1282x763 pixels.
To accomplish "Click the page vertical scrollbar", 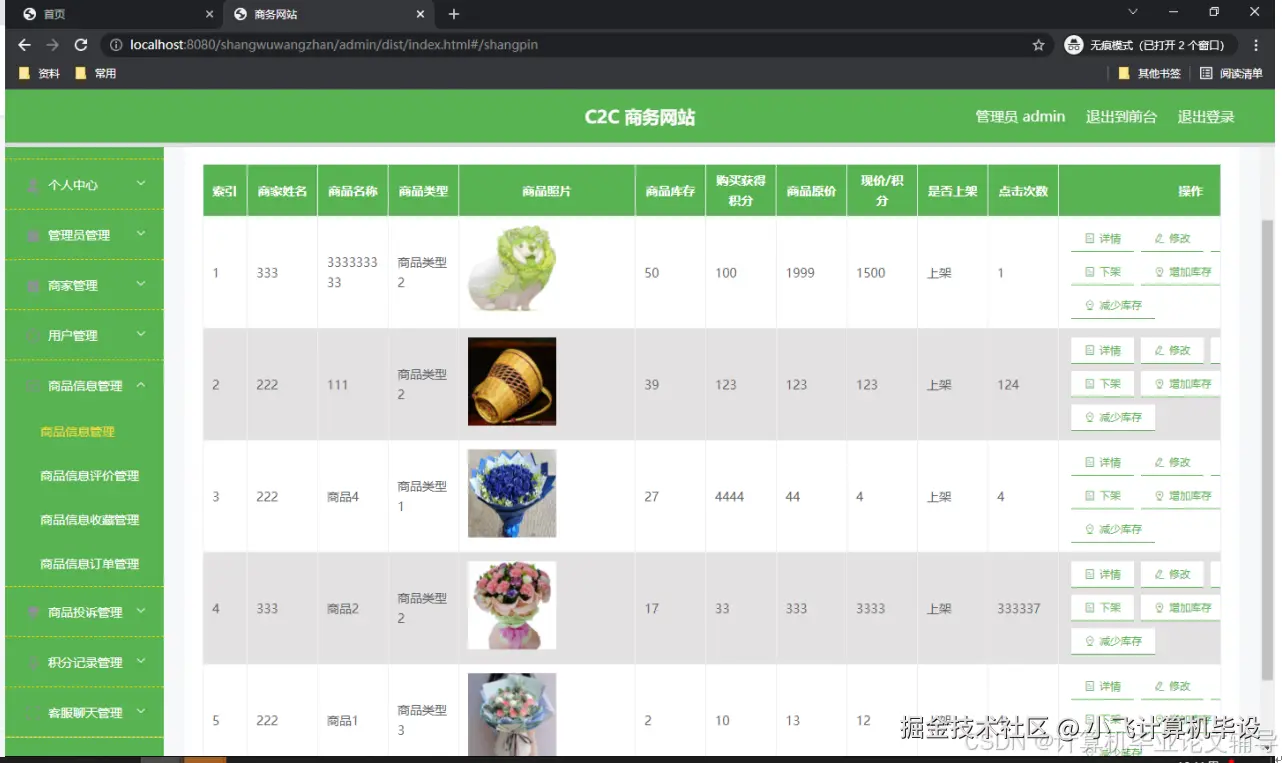I will (x=1268, y=450).
